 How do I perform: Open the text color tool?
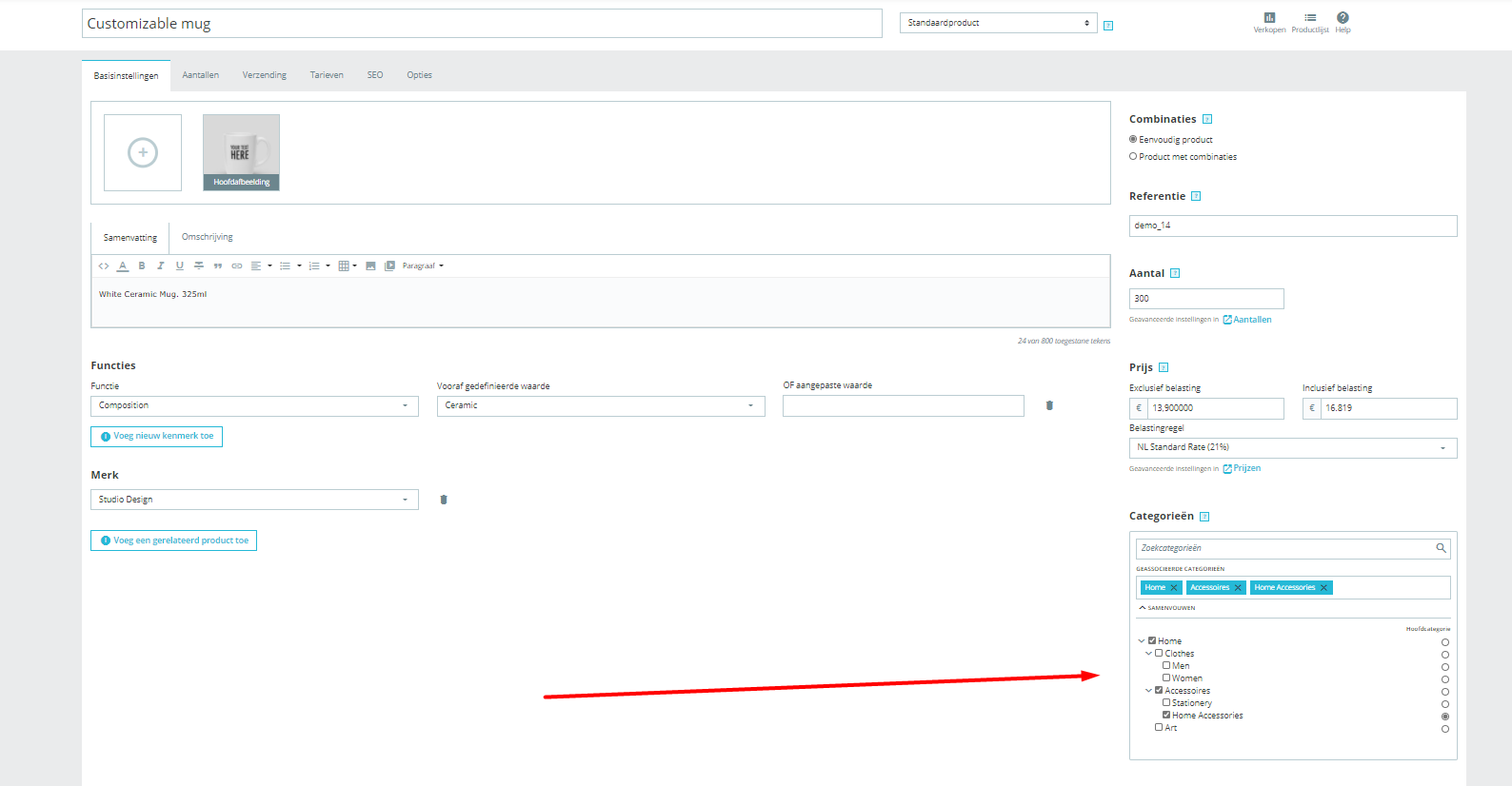[x=123, y=266]
